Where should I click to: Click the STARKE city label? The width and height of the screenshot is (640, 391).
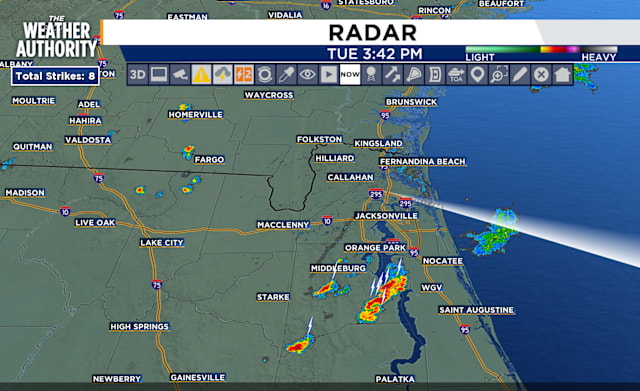[273, 297]
